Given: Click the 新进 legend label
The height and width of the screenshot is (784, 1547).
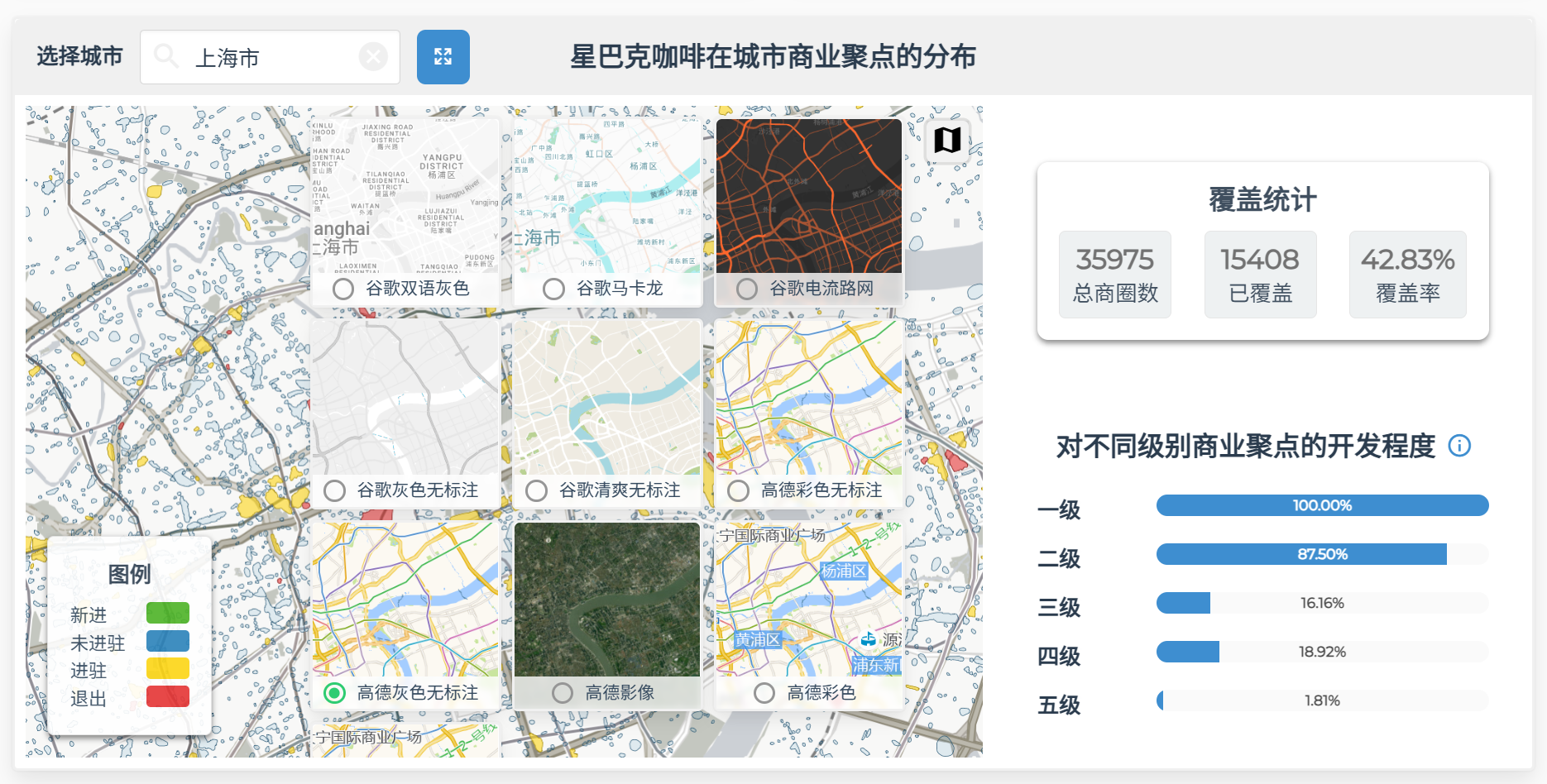Looking at the screenshot, I should coord(89,615).
